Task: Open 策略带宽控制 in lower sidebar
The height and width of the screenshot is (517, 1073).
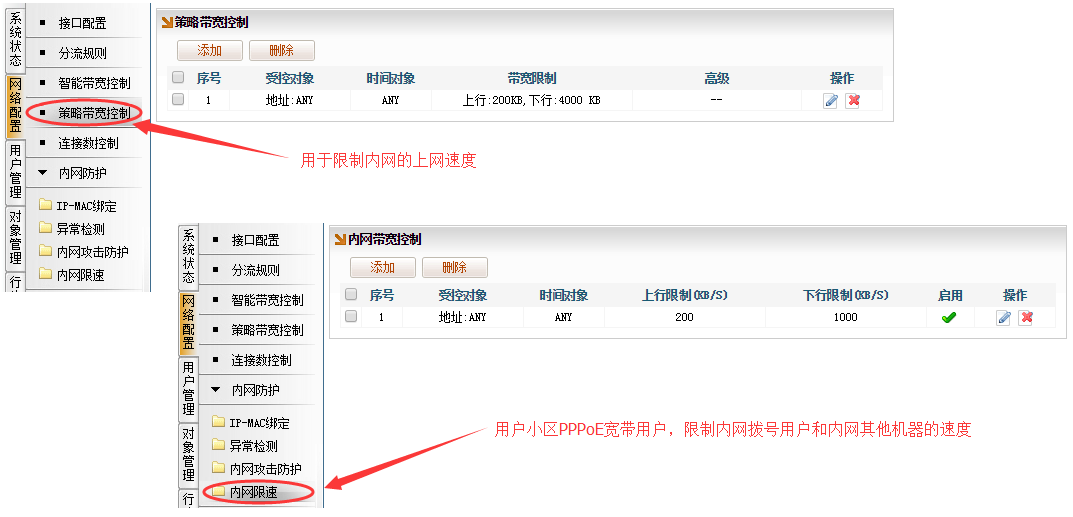Action: pos(268,330)
